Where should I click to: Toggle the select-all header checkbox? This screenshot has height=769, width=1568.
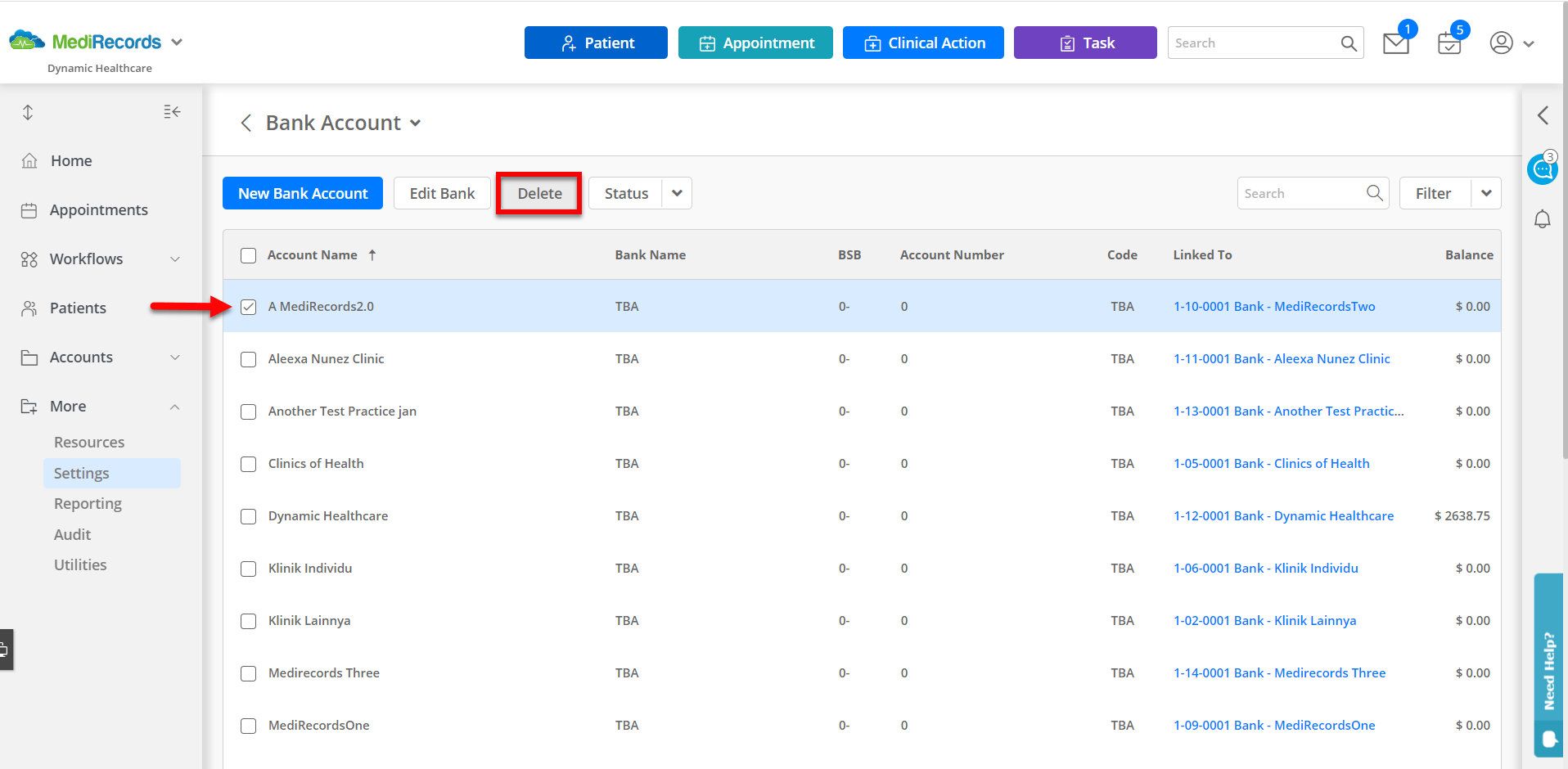pyautogui.click(x=249, y=255)
